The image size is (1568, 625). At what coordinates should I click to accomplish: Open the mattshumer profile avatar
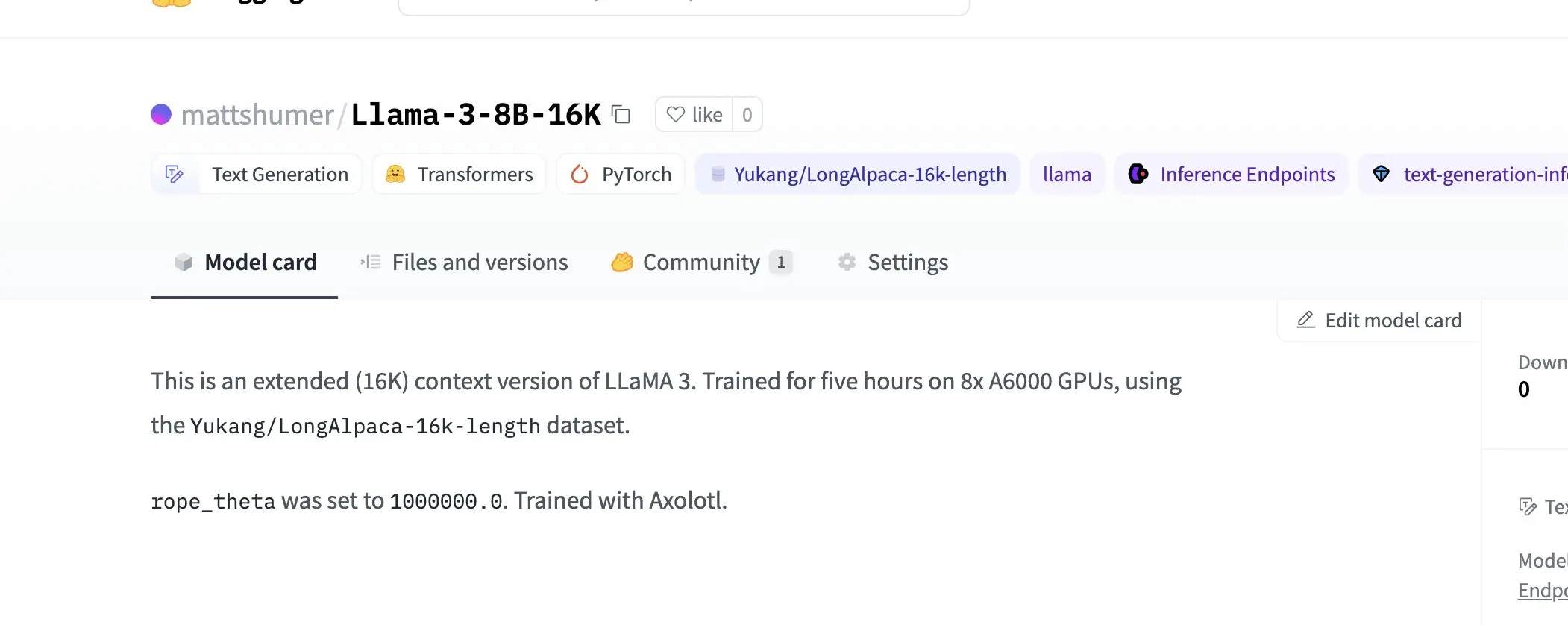tap(161, 114)
